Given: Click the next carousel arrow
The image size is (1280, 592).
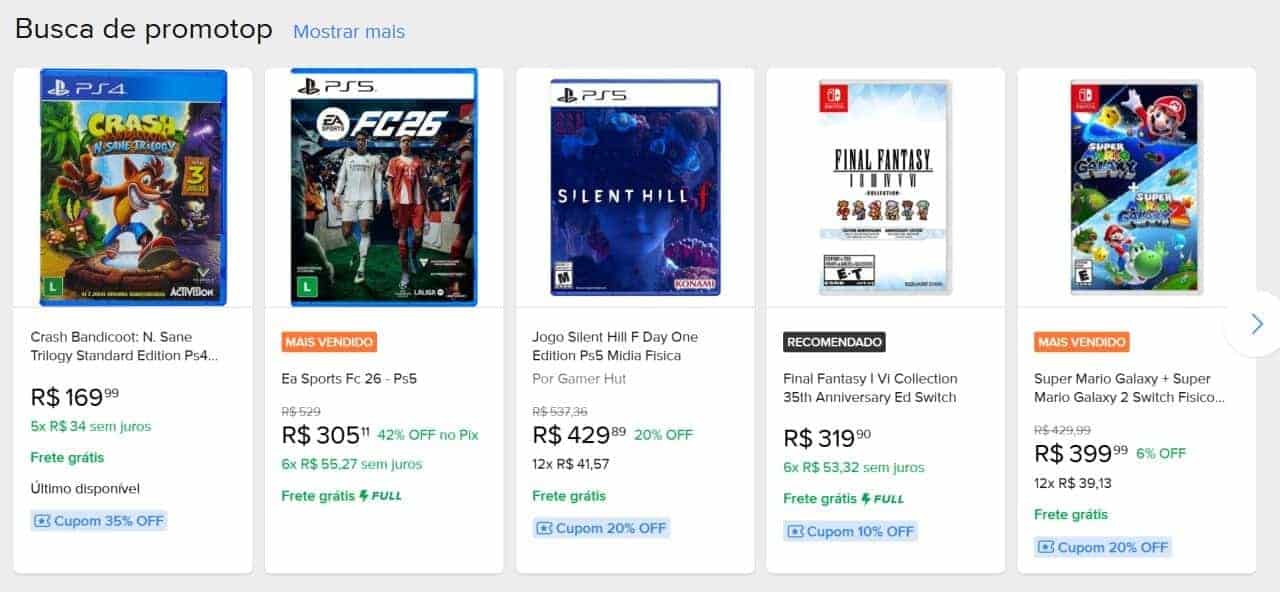Looking at the screenshot, I should pos(1256,323).
